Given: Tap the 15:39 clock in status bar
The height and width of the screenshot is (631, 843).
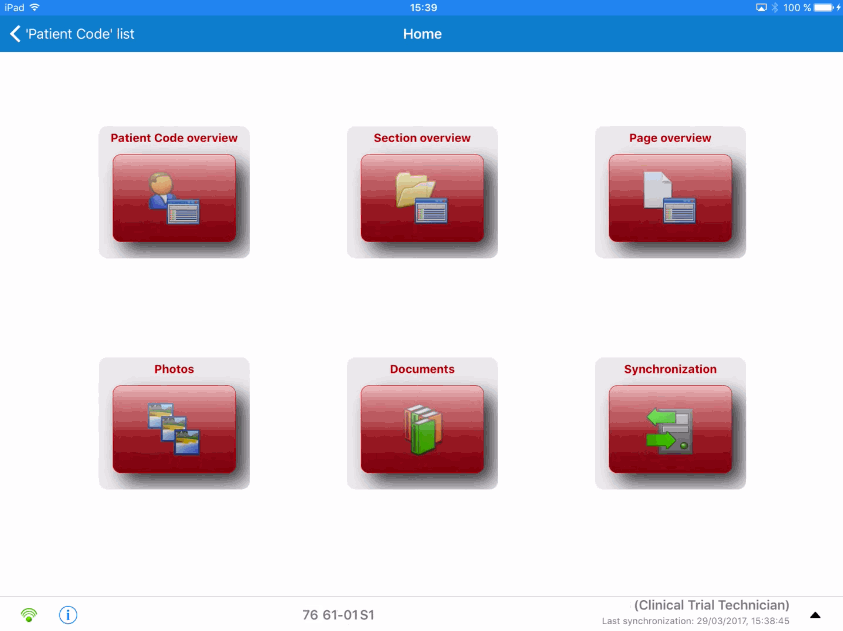Looking at the screenshot, I should [424, 8].
